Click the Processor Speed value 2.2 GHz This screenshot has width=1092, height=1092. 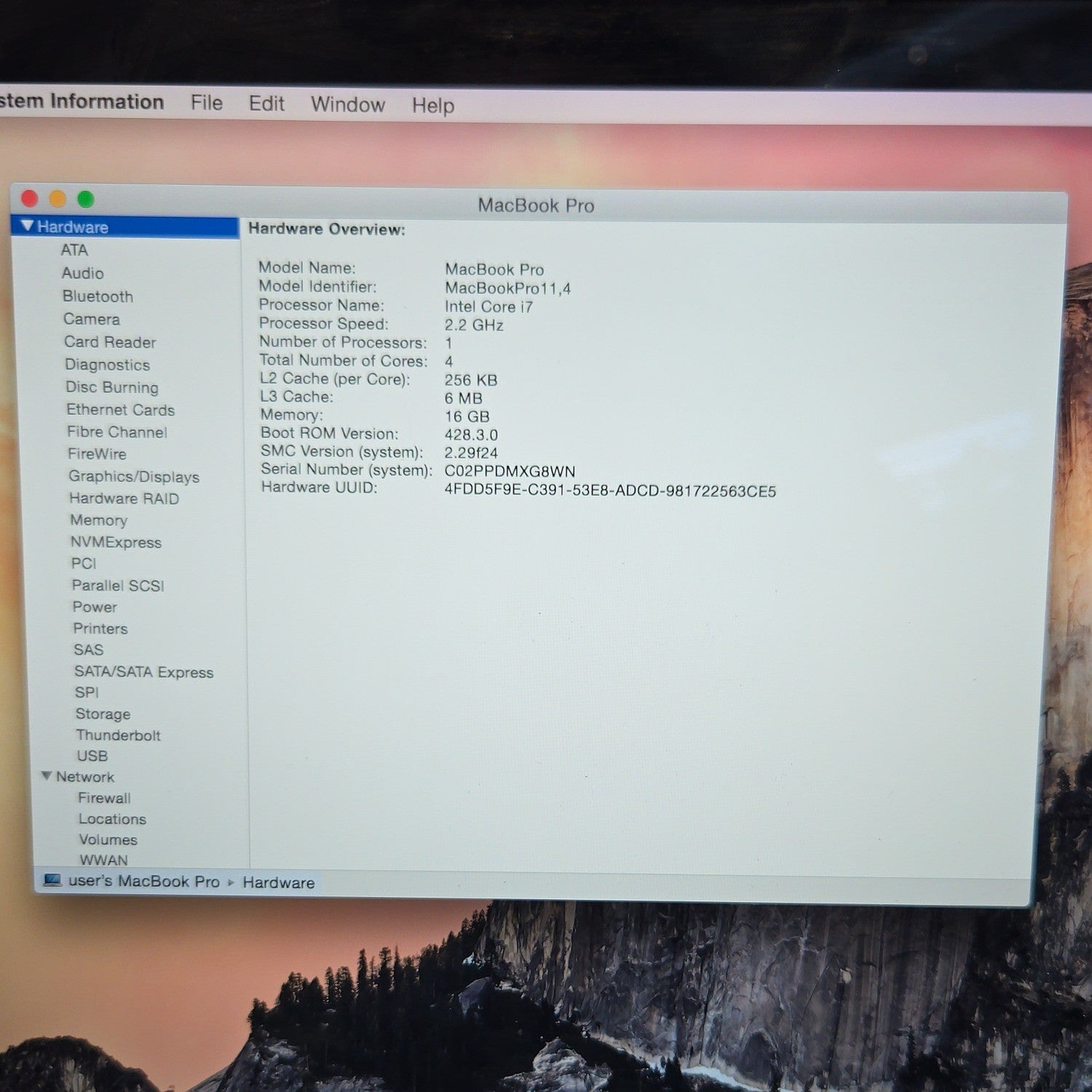click(x=474, y=325)
